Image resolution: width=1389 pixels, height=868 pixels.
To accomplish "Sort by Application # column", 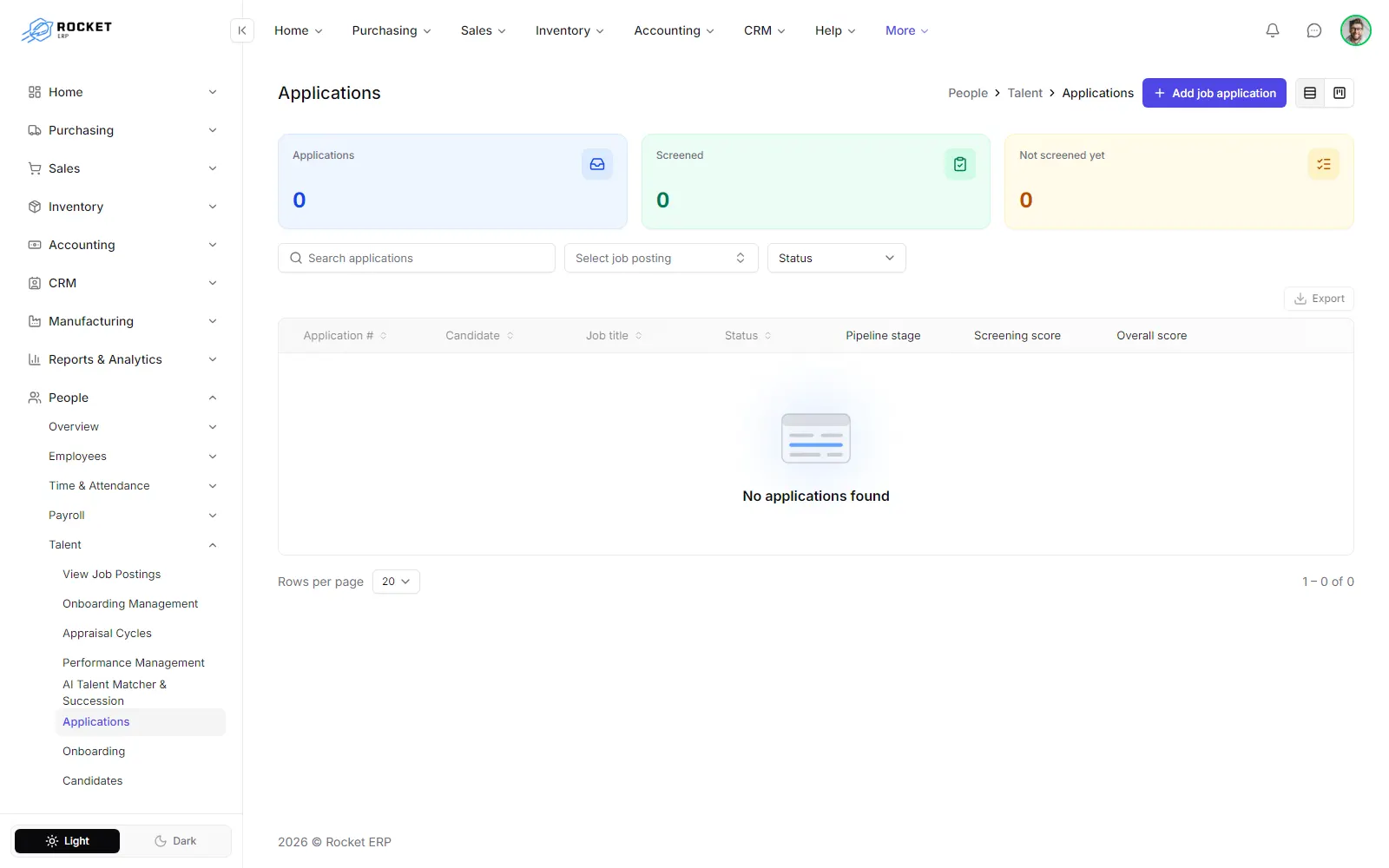I will pyautogui.click(x=345, y=336).
